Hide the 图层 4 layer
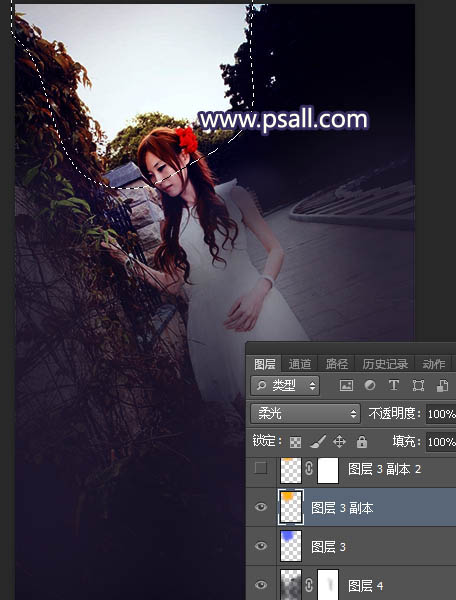The width and height of the screenshot is (456, 600). [x=261, y=585]
